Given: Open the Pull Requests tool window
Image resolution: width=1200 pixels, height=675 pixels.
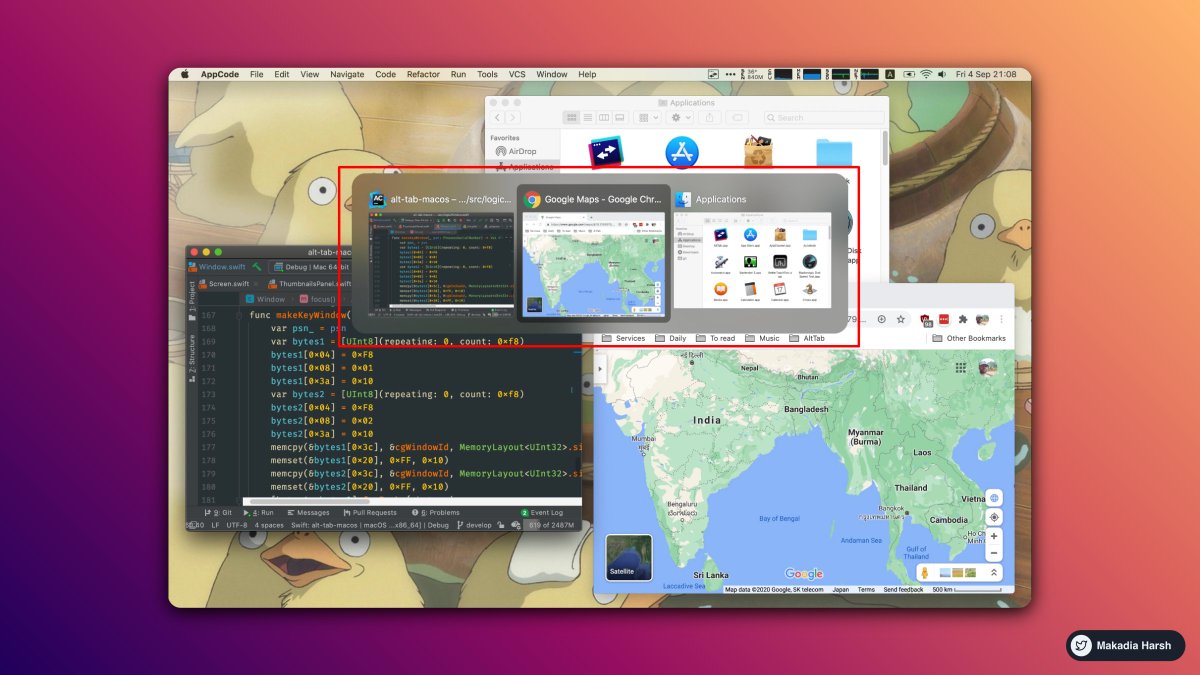Looking at the screenshot, I should (x=368, y=512).
